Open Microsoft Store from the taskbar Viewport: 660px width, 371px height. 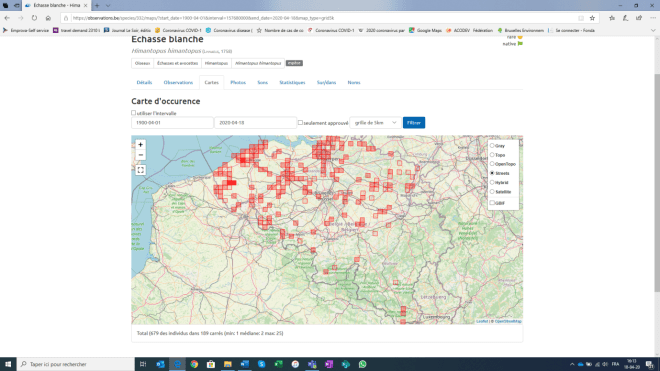211,364
